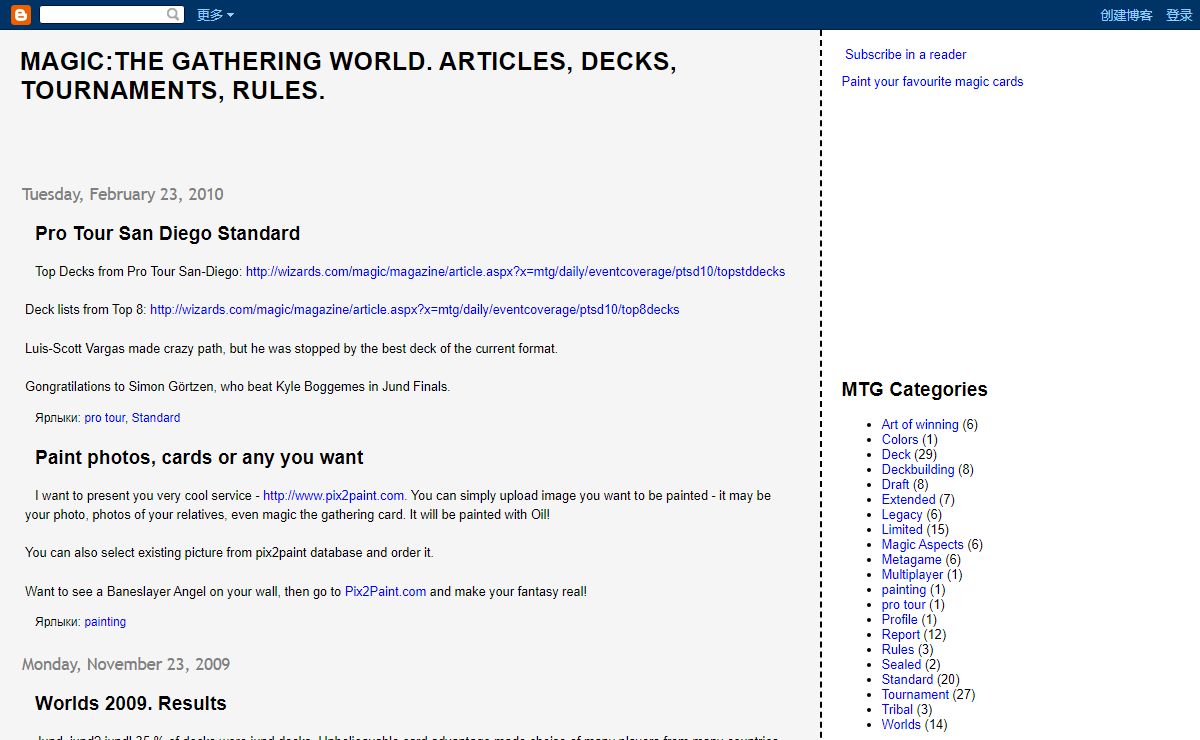The height and width of the screenshot is (740, 1200).
Task: Open the top8decks wizards.com URL
Action: (x=414, y=310)
